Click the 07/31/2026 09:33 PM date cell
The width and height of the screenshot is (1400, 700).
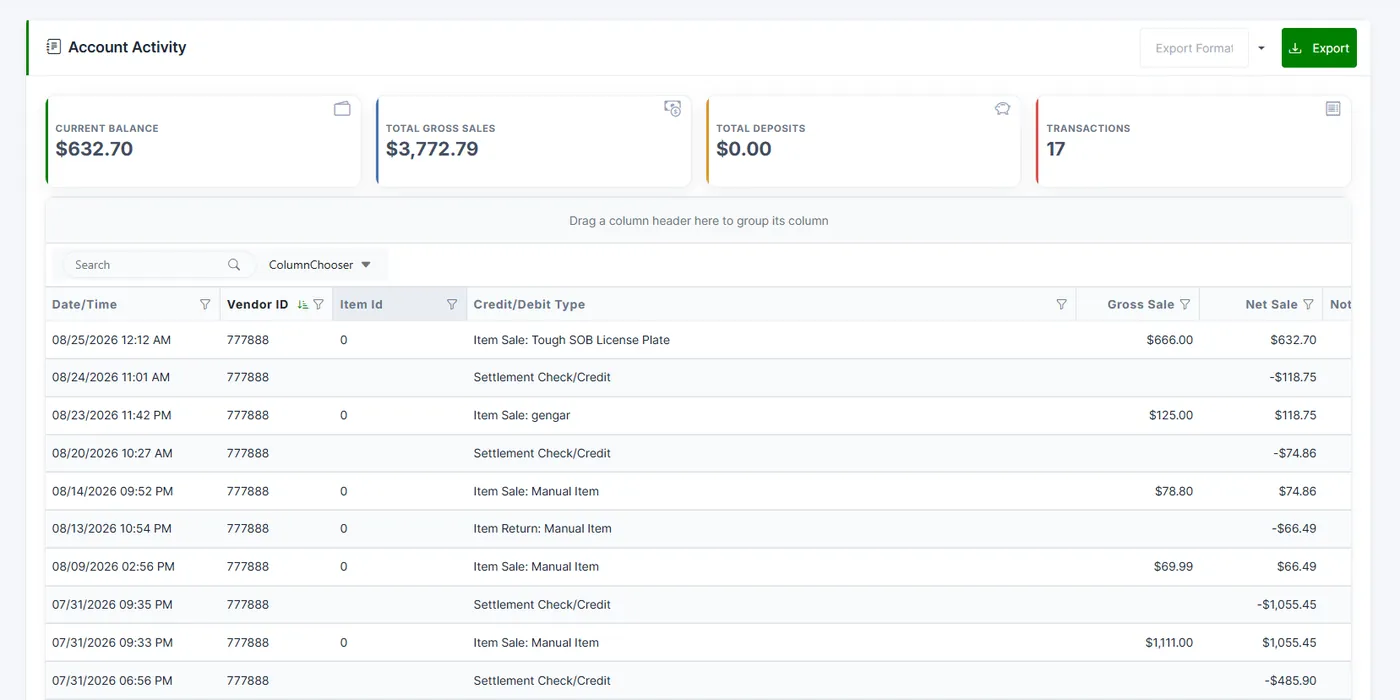pos(133,642)
